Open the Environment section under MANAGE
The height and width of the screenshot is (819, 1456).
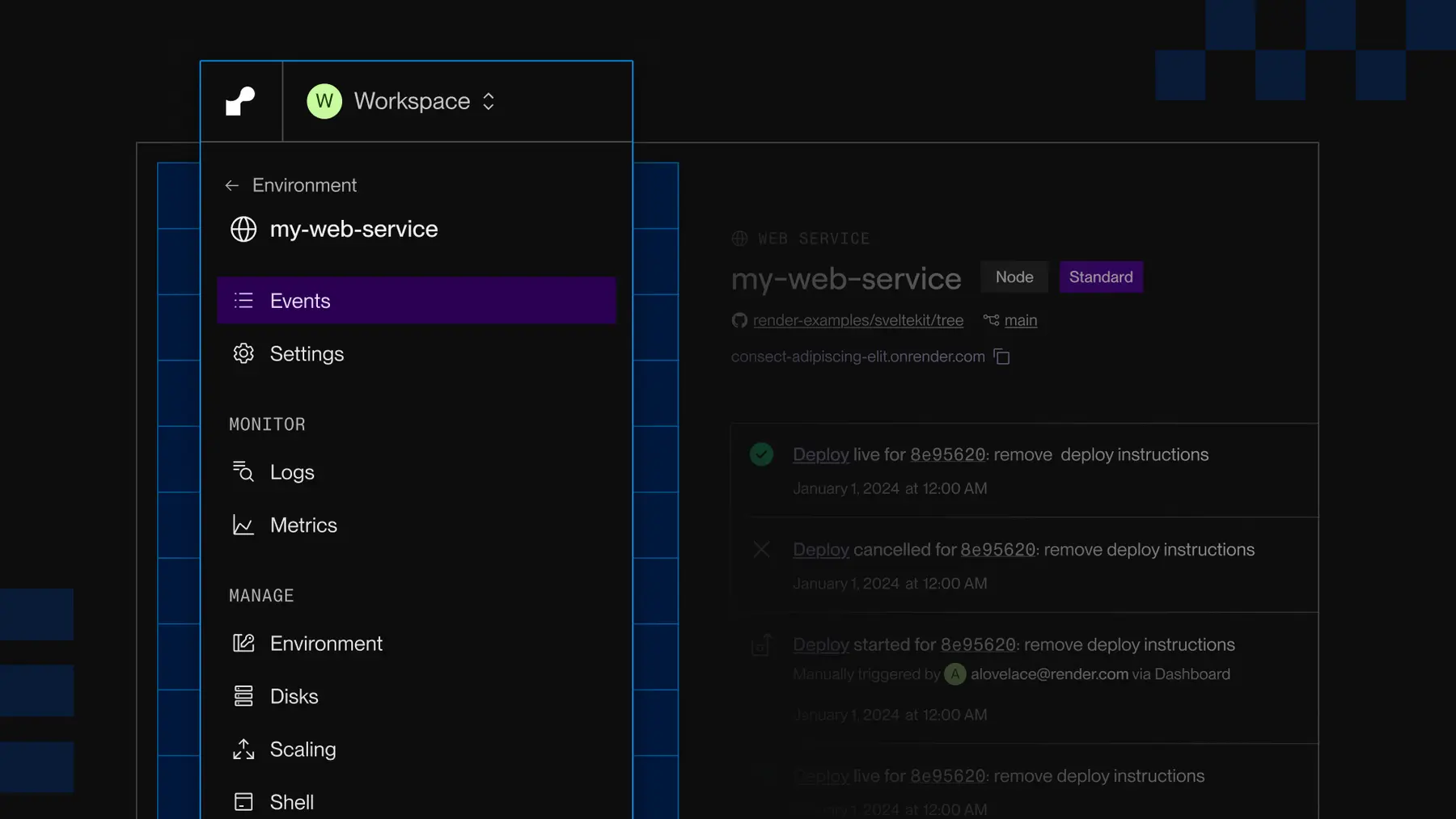326,643
